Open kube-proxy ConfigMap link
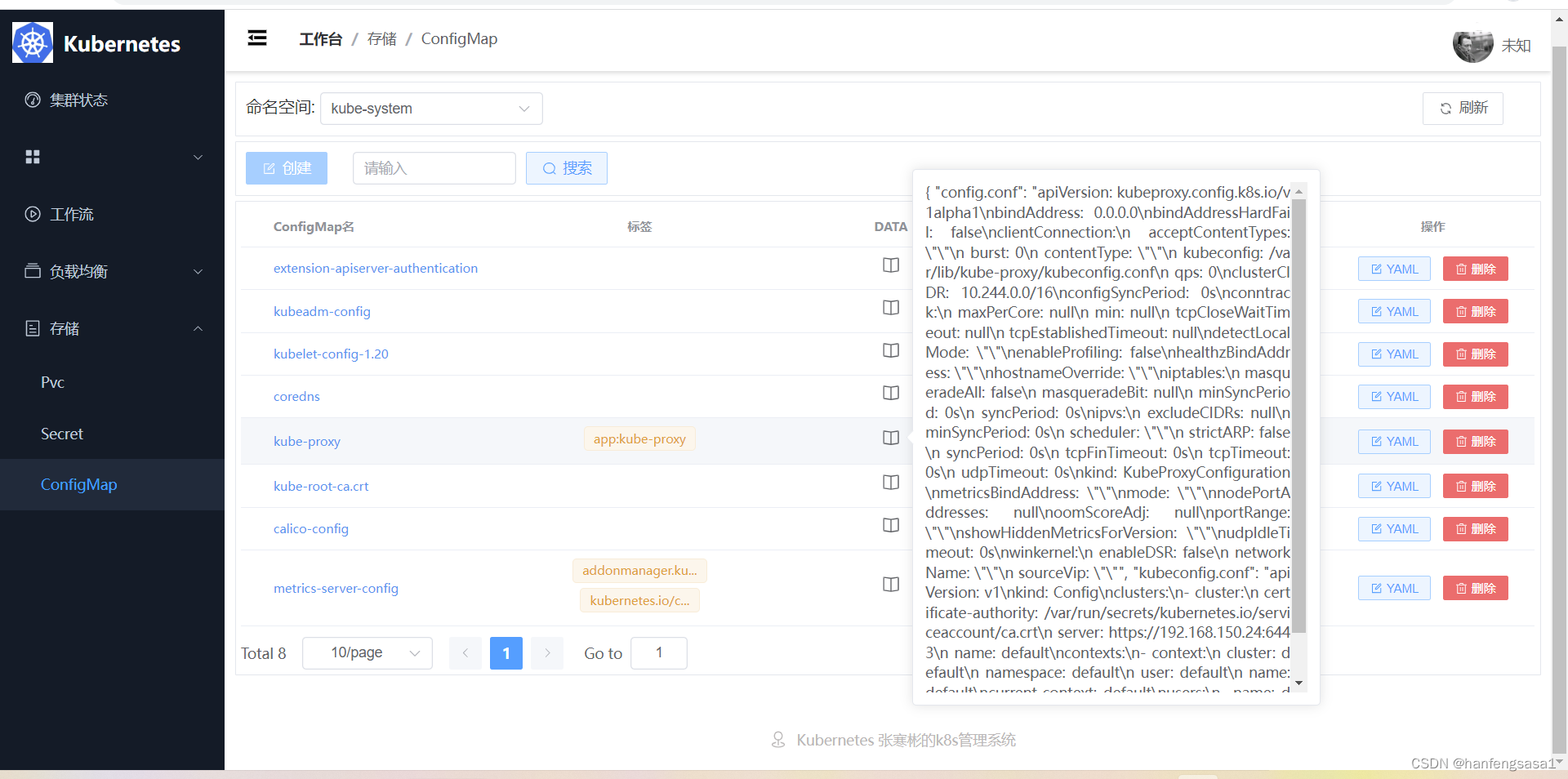Image resolution: width=1568 pixels, height=779 pixels. [x=307, y=441]
